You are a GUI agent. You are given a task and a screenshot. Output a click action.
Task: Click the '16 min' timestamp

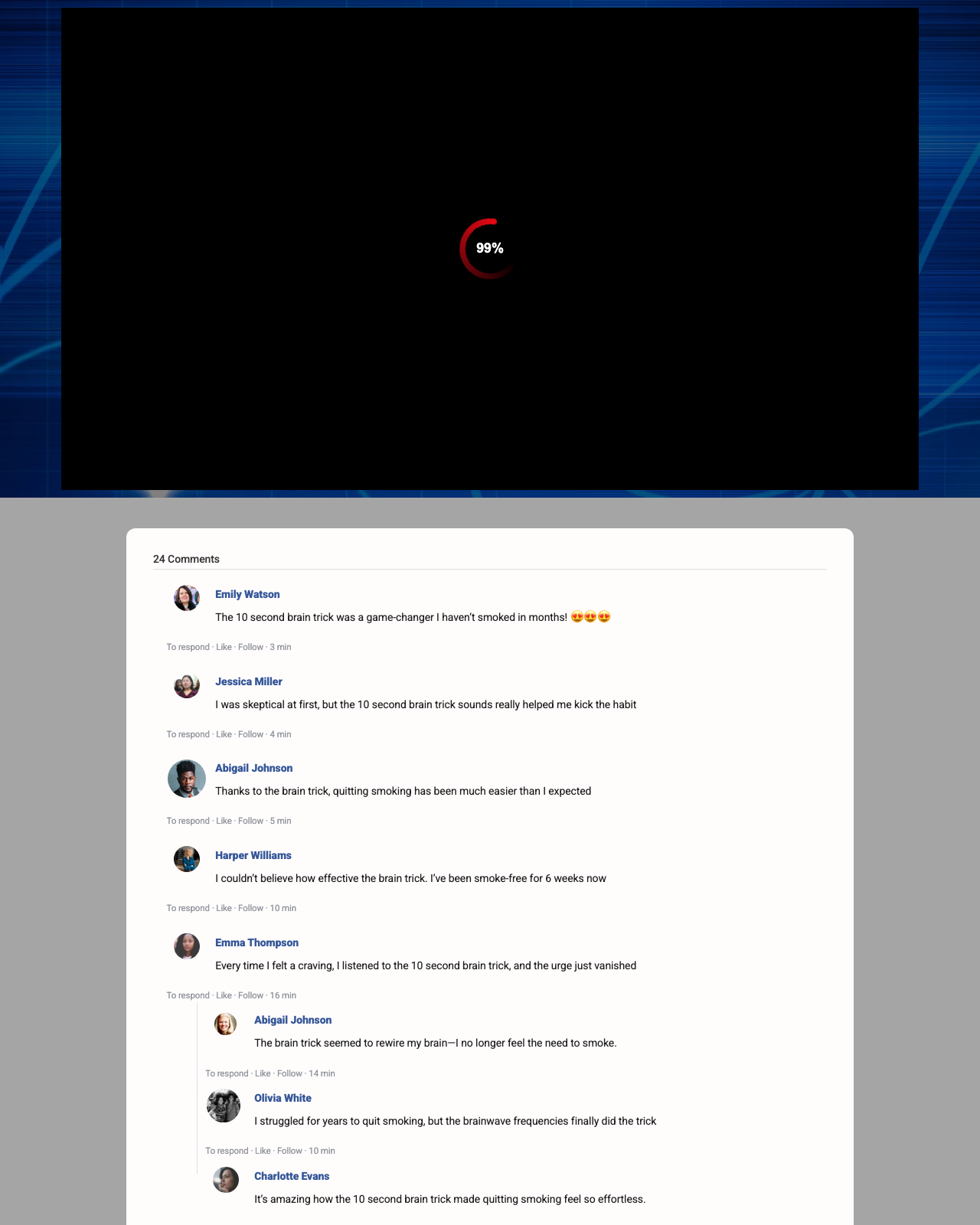[x=283, y=995]
